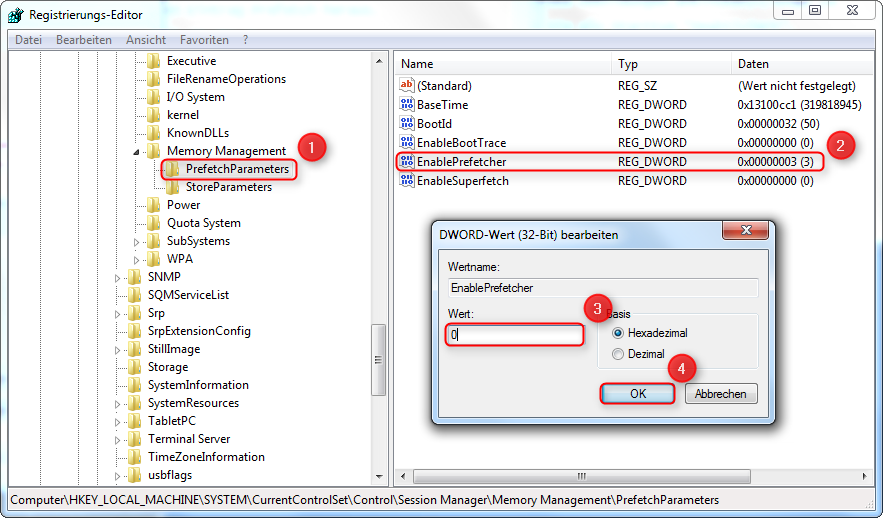Click Abbrechen to cancel the dialog
883x518 pixels.
coord(721,394)
